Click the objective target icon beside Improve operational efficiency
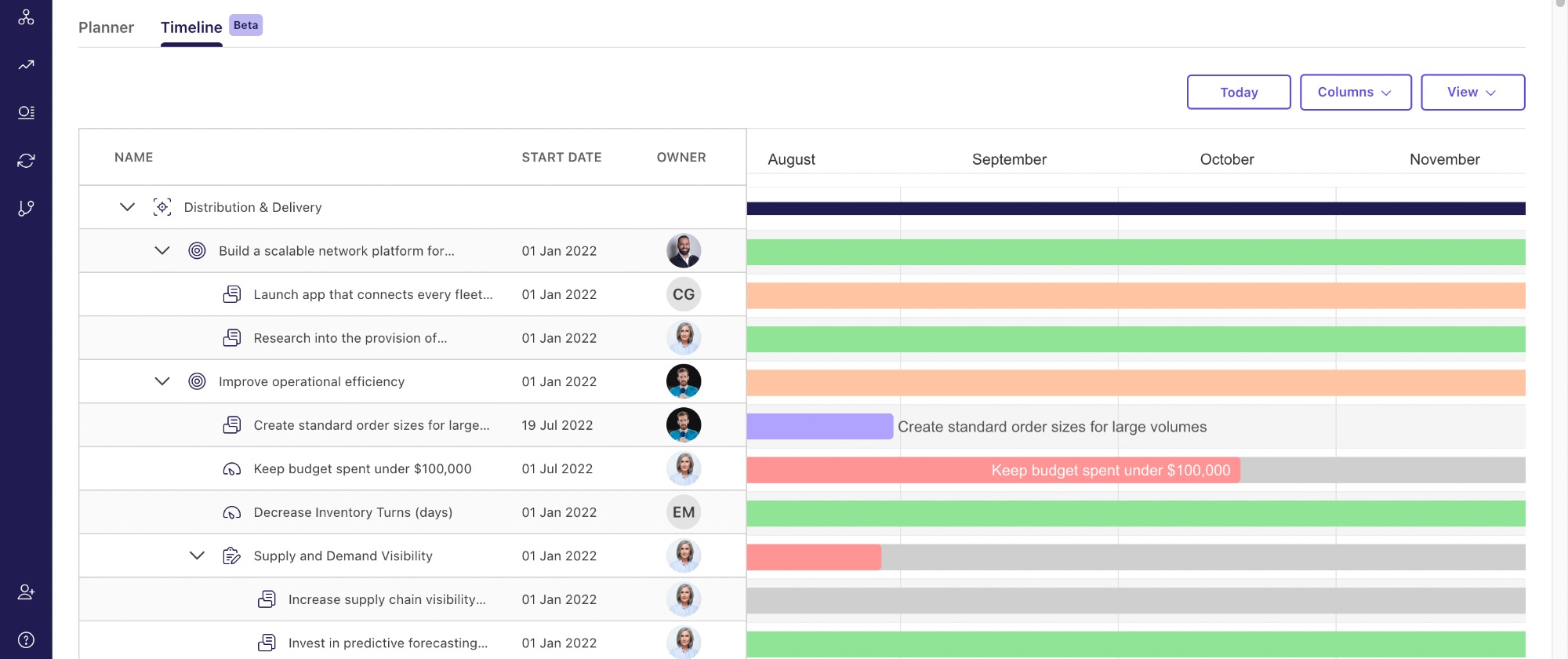The width and height of the screenshot is (1568, 659). tap(197, 381)
